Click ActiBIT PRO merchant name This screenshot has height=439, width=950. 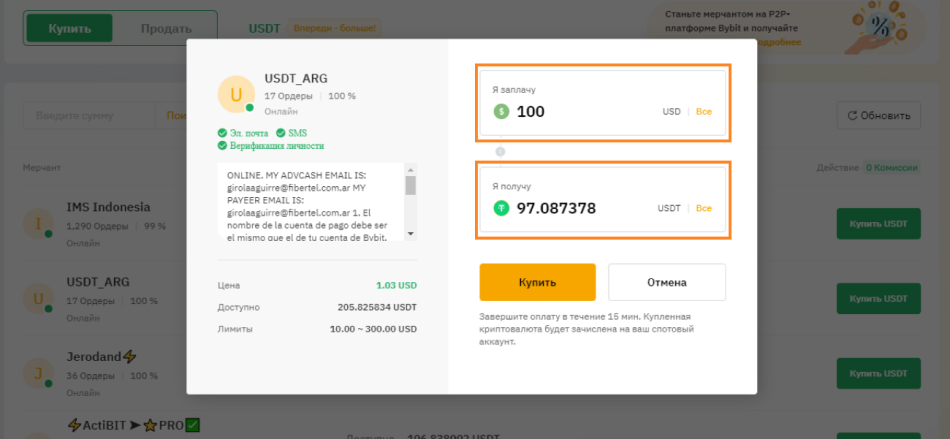[x=133, y=425]
